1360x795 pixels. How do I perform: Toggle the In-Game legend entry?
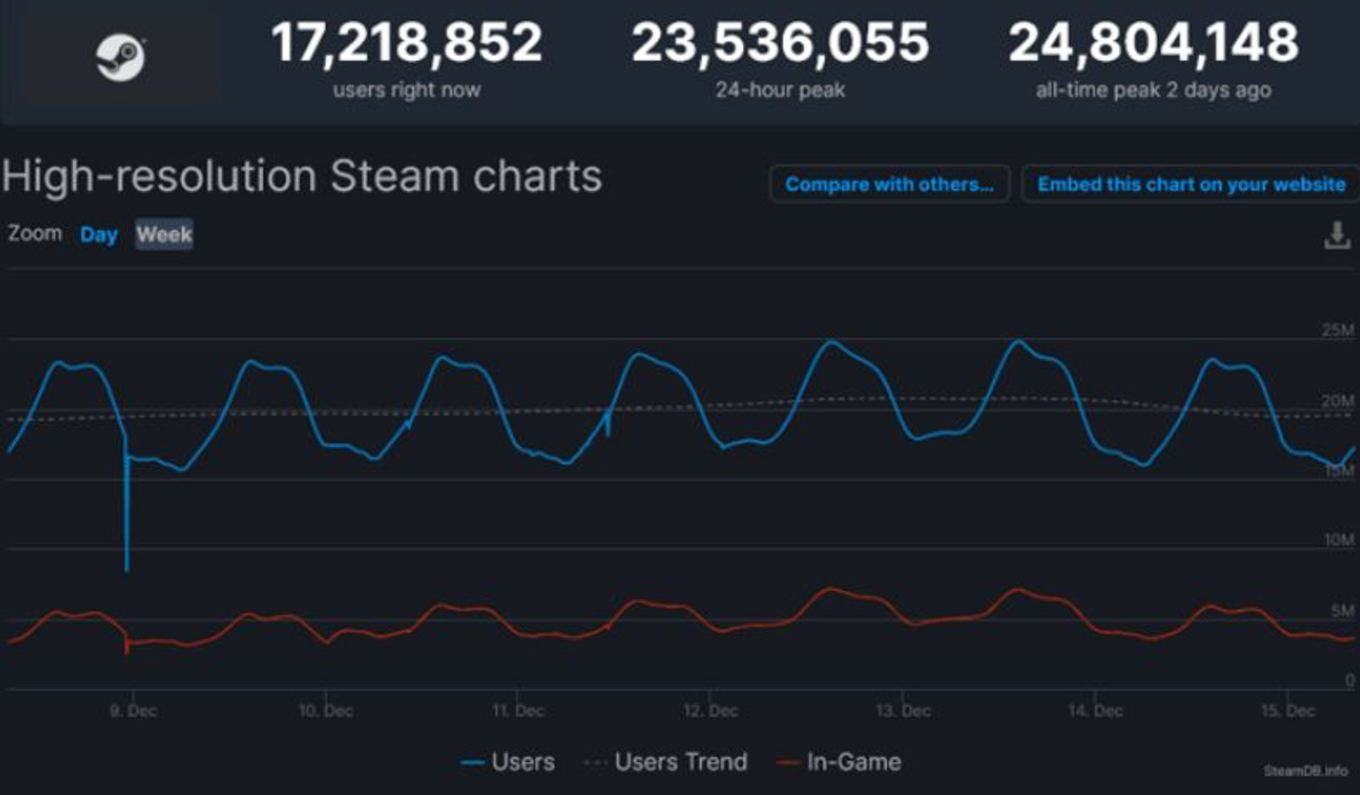point(839,762)
